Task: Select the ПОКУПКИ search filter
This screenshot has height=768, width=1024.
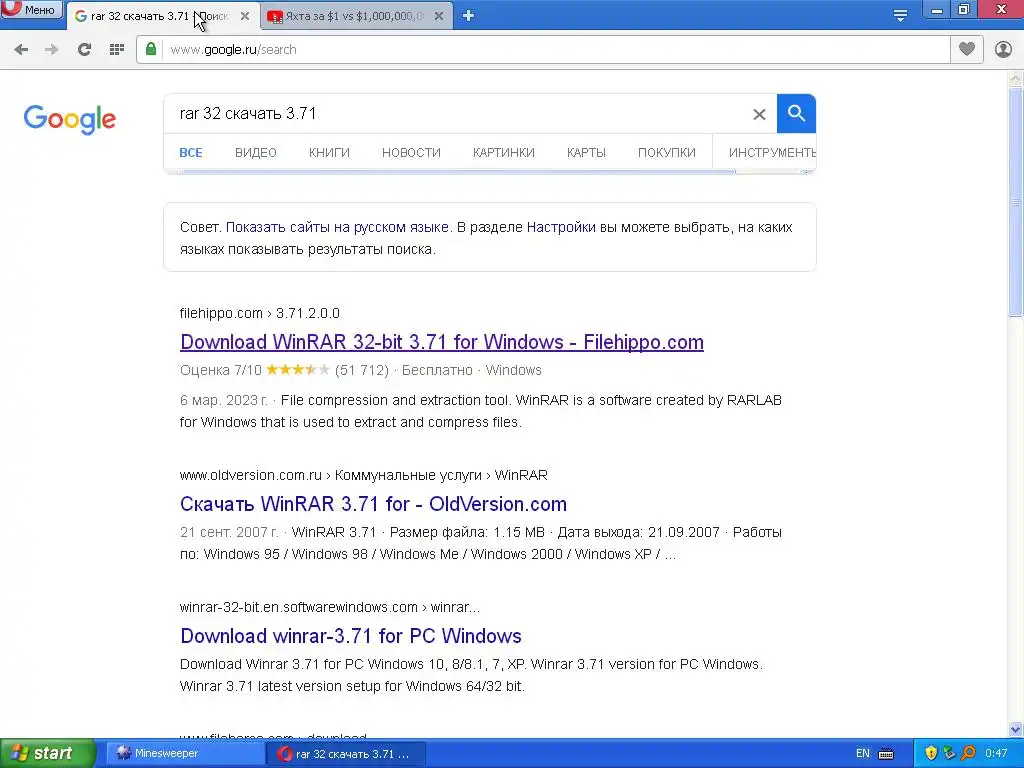Action: [667, 153]
